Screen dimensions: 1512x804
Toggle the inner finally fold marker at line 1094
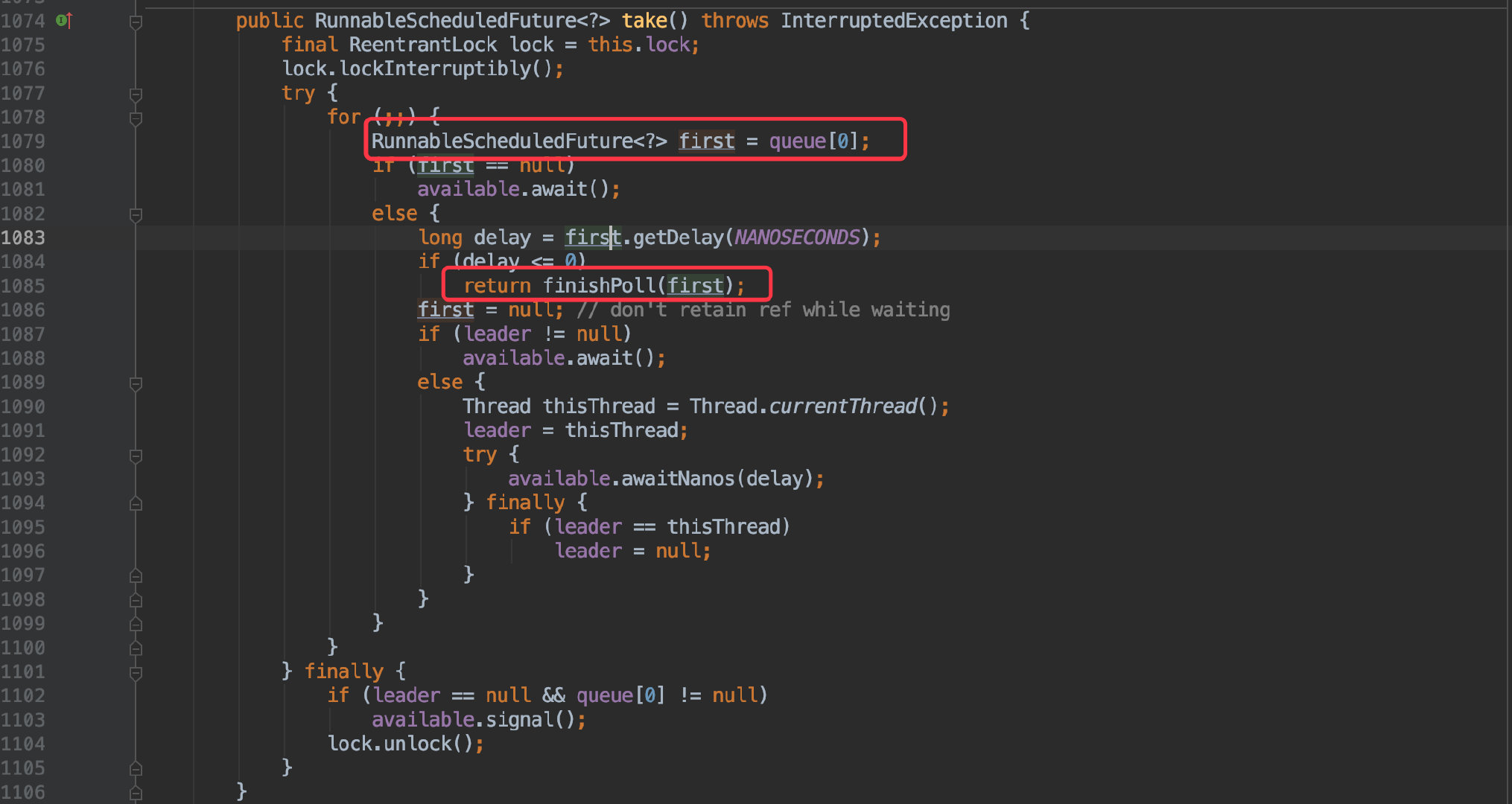click(136, 504)
